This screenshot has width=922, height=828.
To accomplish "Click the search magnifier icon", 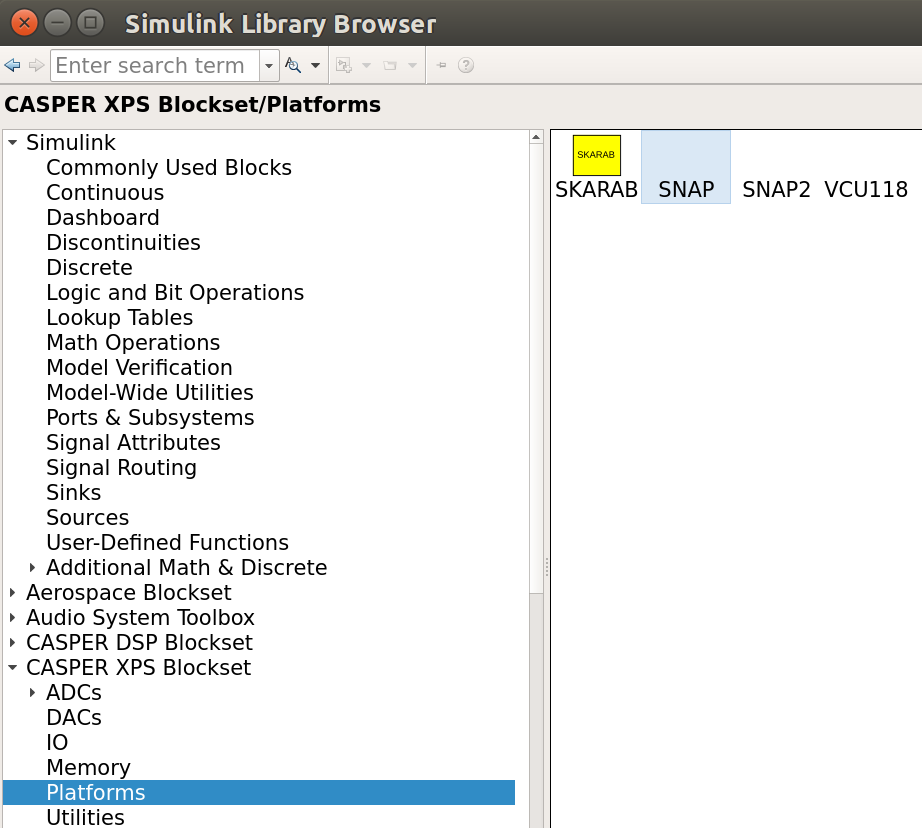I will (293, 65).
